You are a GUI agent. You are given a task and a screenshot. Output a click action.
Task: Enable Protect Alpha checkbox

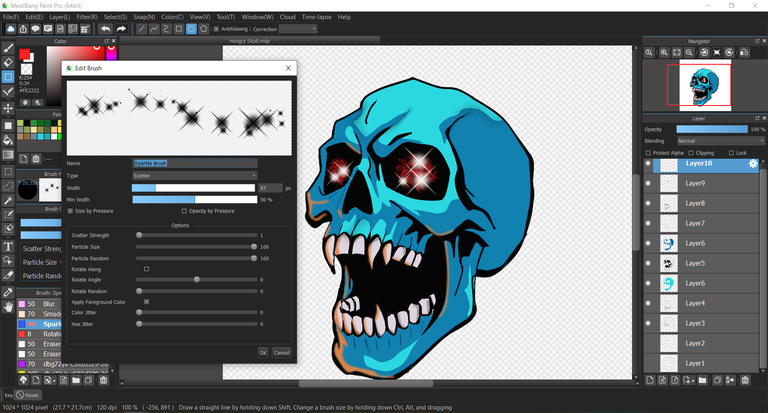click(x=648, y=153)
